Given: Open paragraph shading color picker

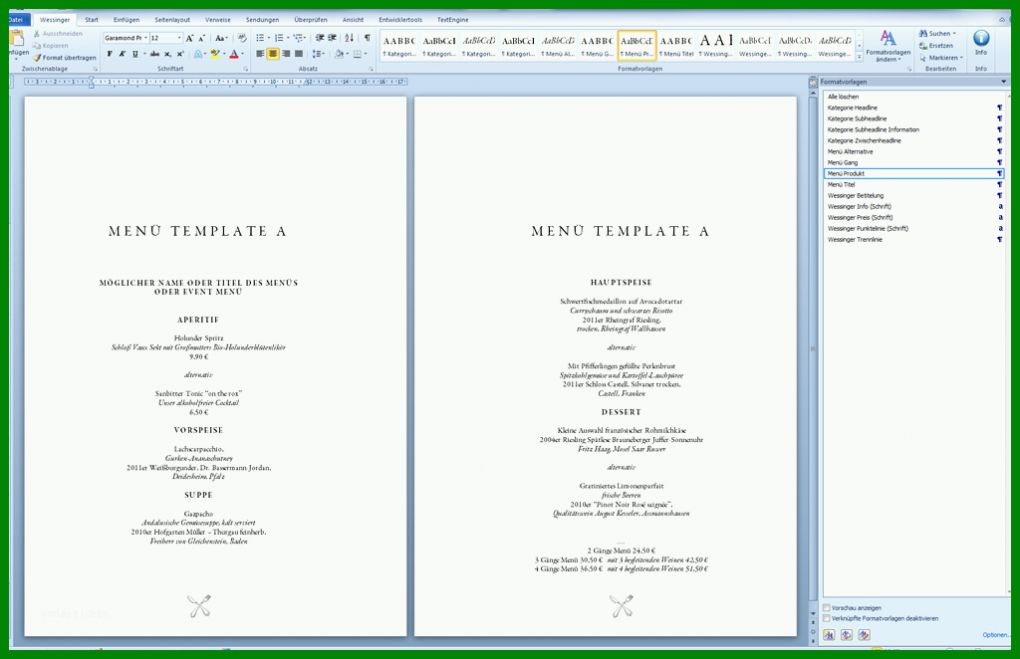Looking at the screenshot, I should (x=348, y=54).
